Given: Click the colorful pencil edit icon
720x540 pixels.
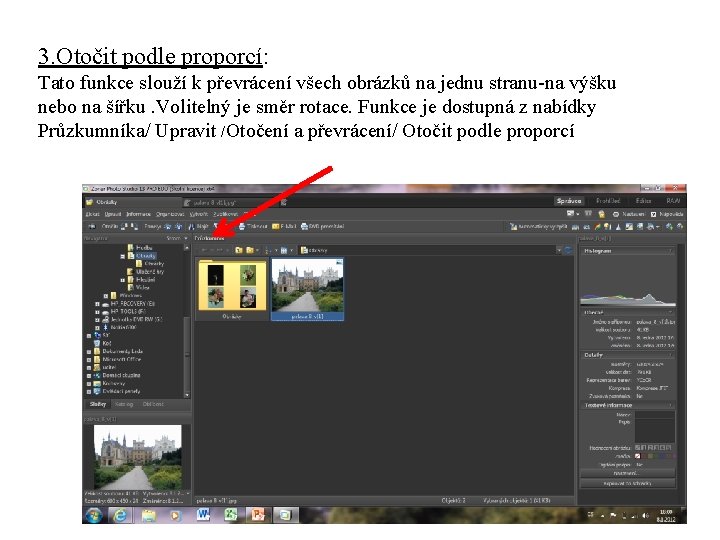Looking at the screenshot, I should point(597,226).
